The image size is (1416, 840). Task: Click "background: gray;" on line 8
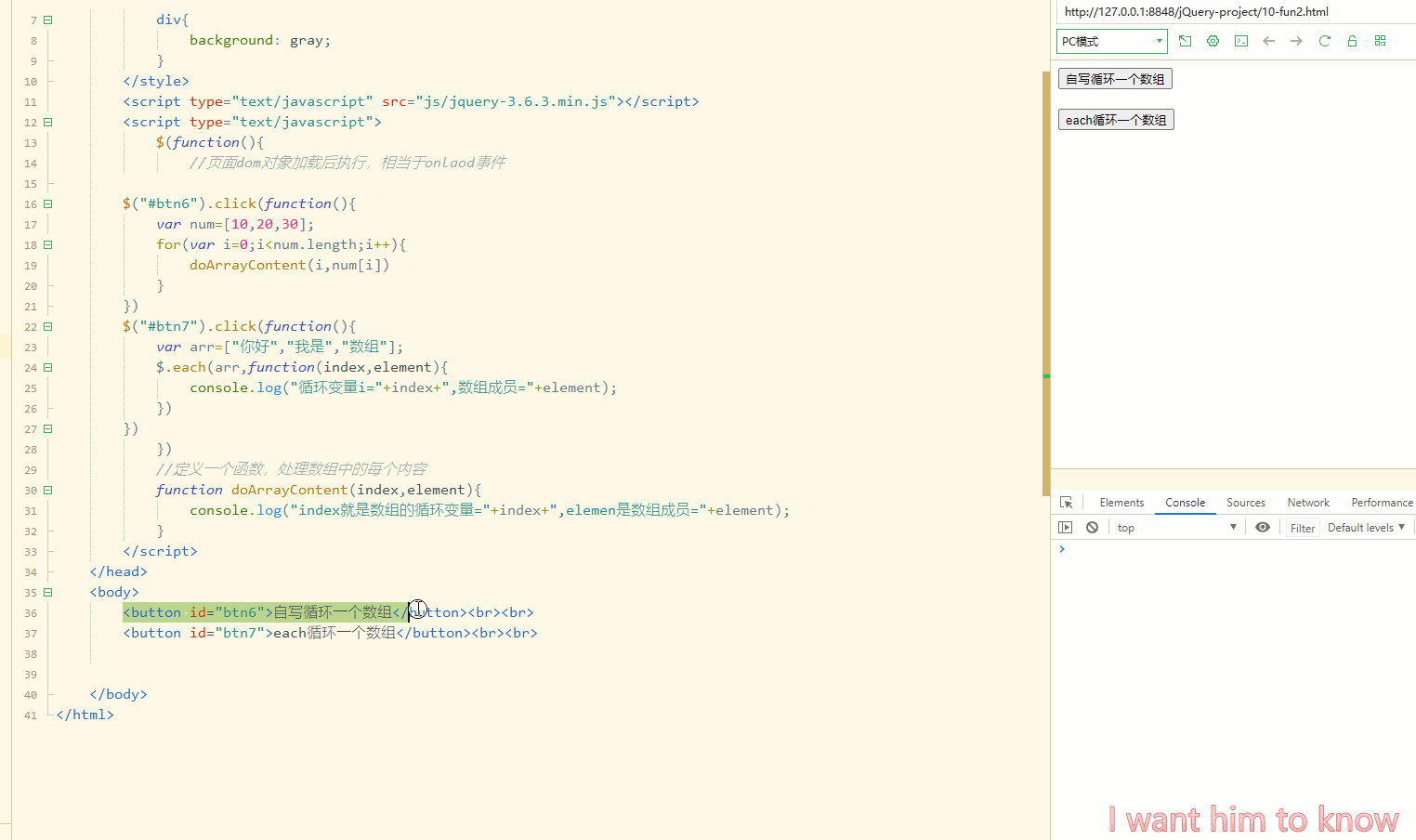coord(260,40)
